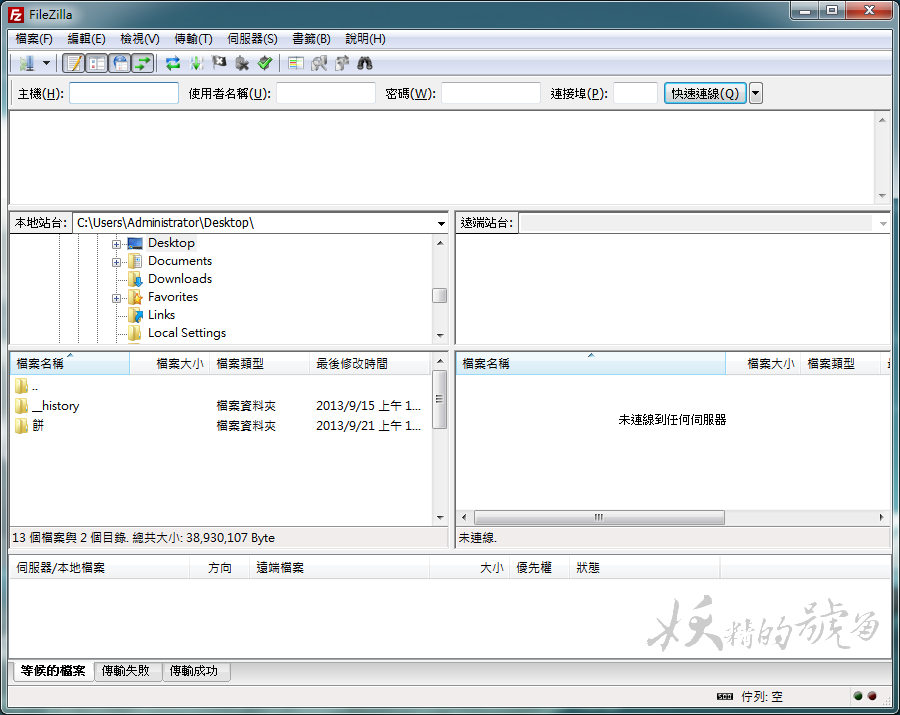Select the Desktop tree item

[171, 243]
